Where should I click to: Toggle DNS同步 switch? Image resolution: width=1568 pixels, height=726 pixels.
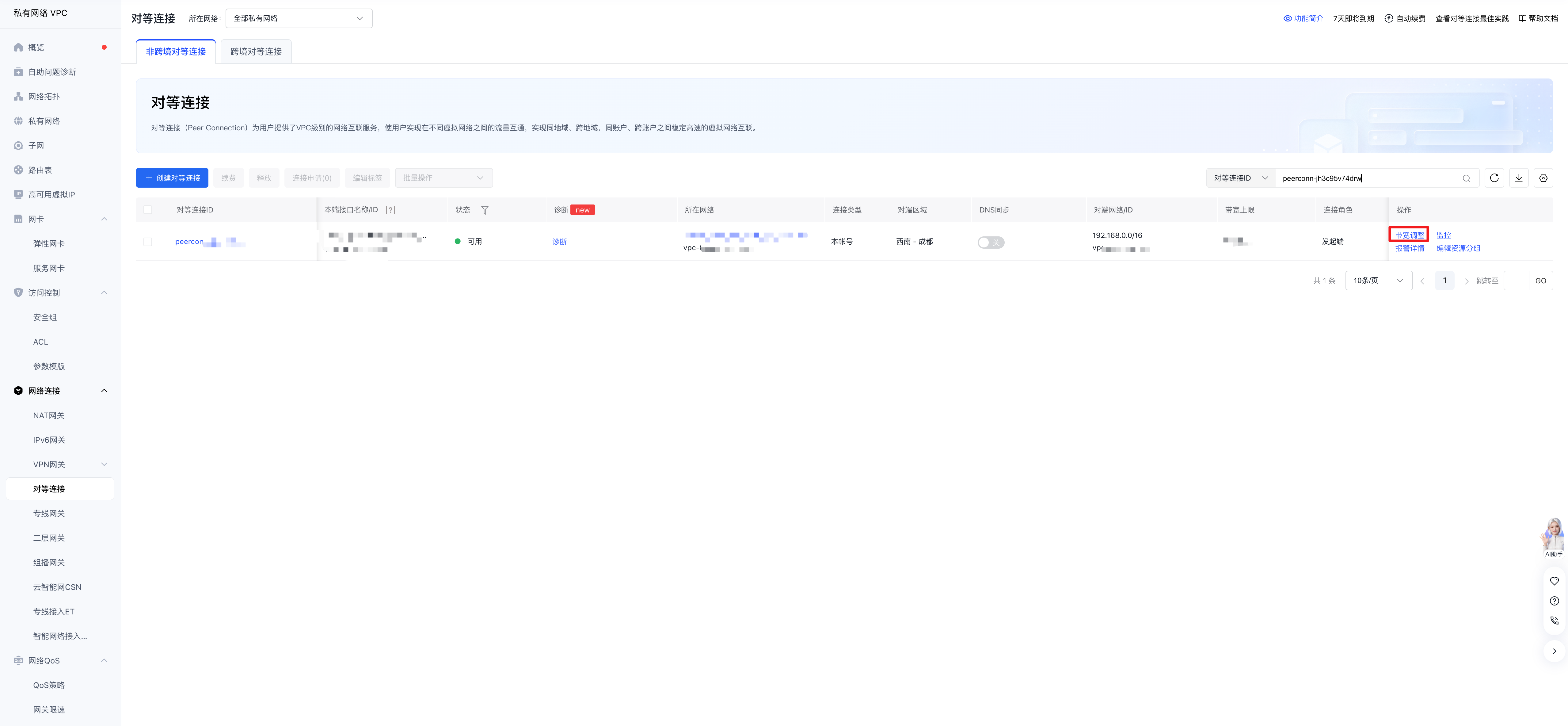point(991,243)
